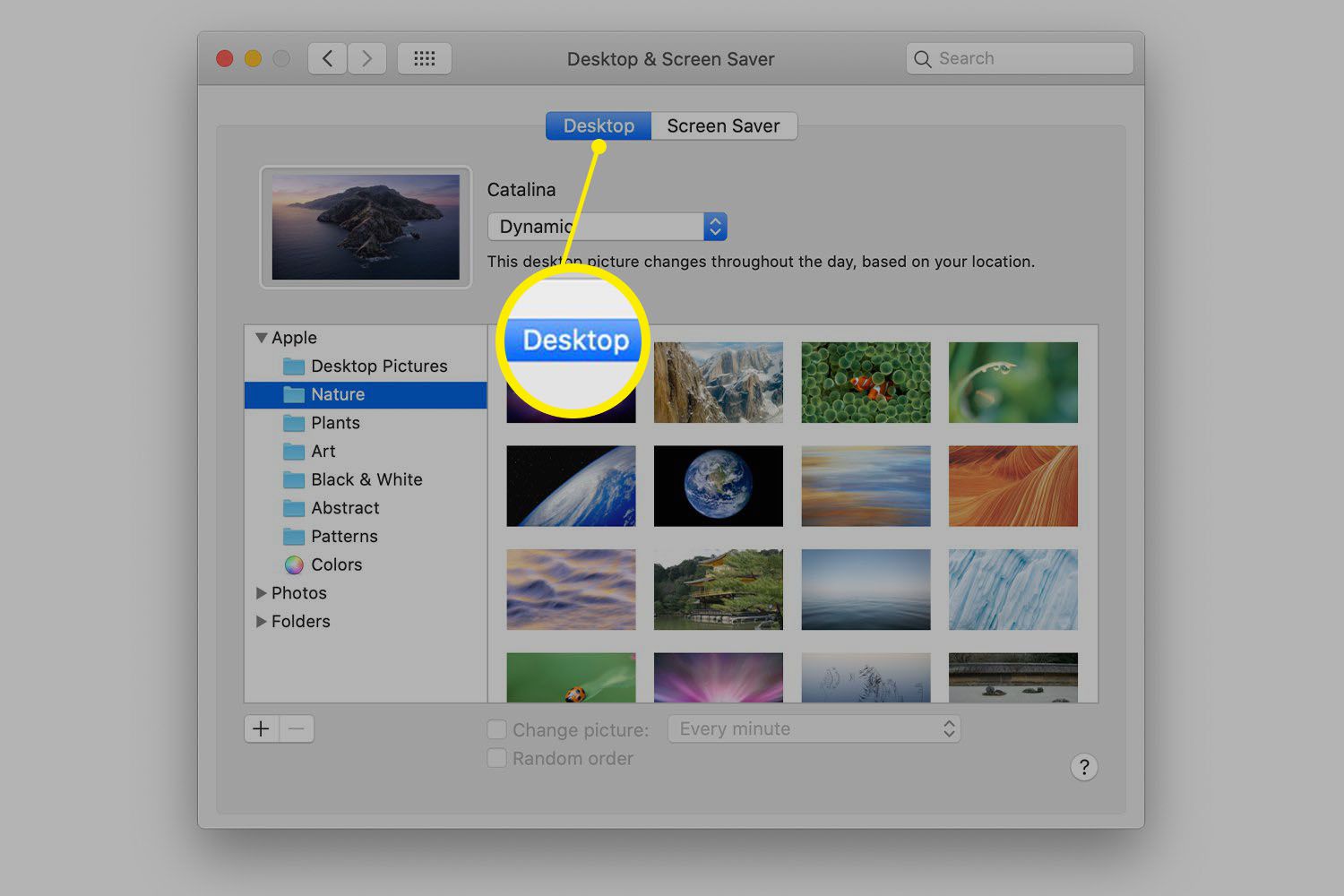Choose the zen rock garden wallpaper
This screenshot has height=896, width=1344.
pos(1013,677)
